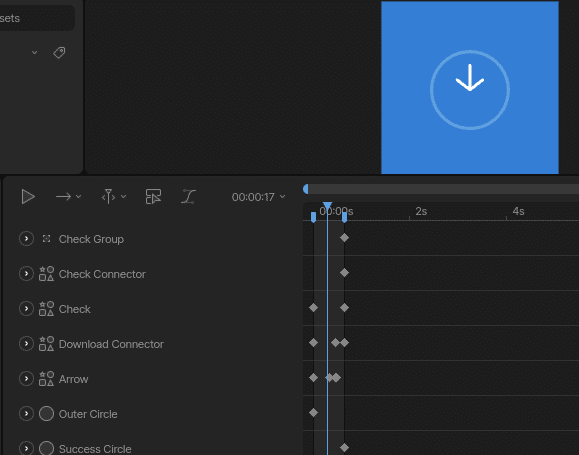Select the Outer Circle keyframe diamond
This screenshot has height=455, width=579.
[314, 413]
